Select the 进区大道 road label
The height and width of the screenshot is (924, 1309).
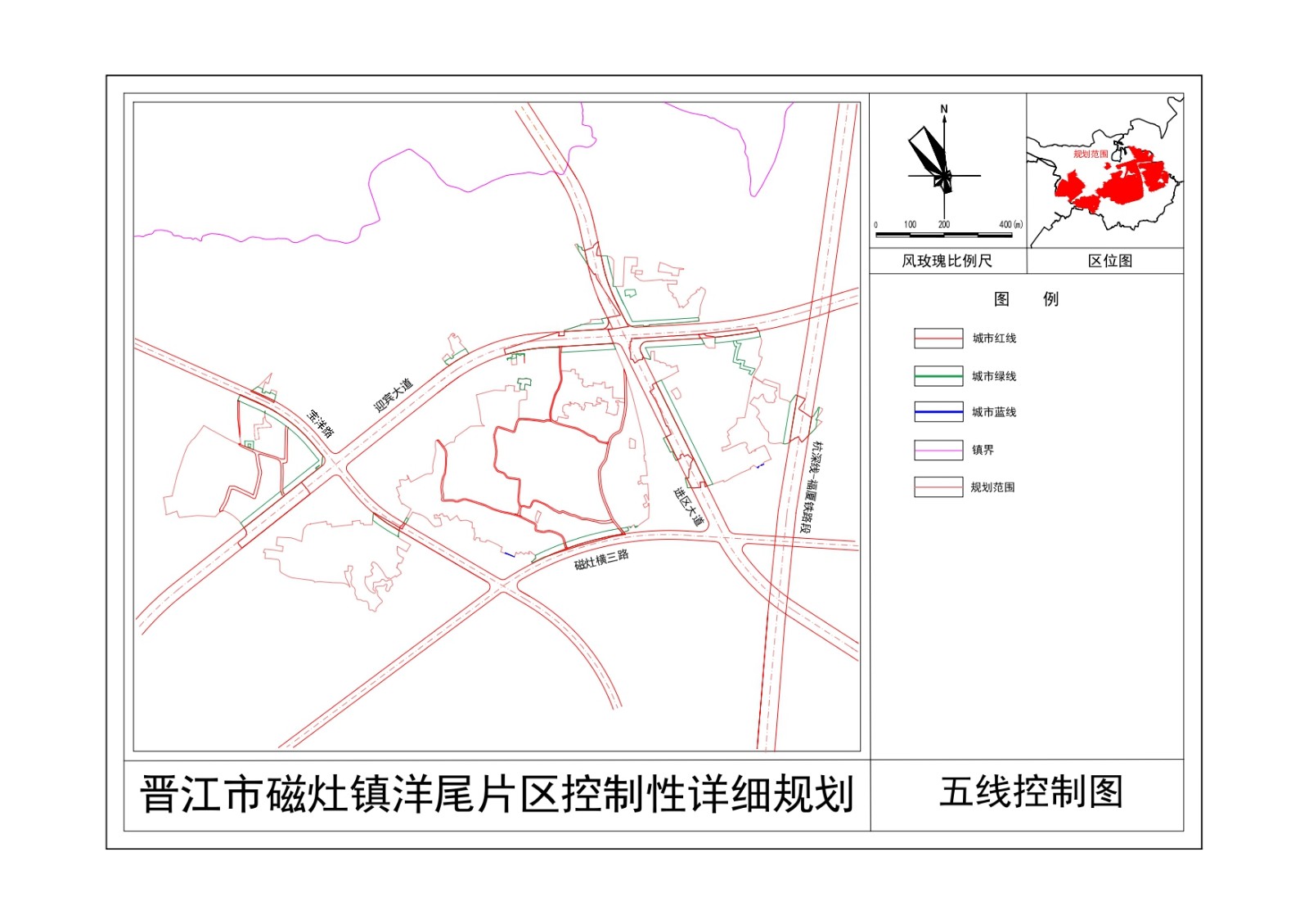click(x=688, y=505)
